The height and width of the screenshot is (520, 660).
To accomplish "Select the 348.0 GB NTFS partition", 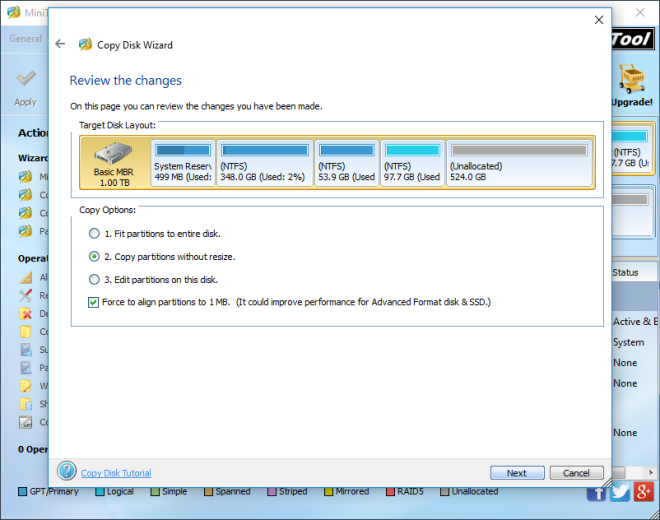I will pyautogui.click(x=264, y=163).
